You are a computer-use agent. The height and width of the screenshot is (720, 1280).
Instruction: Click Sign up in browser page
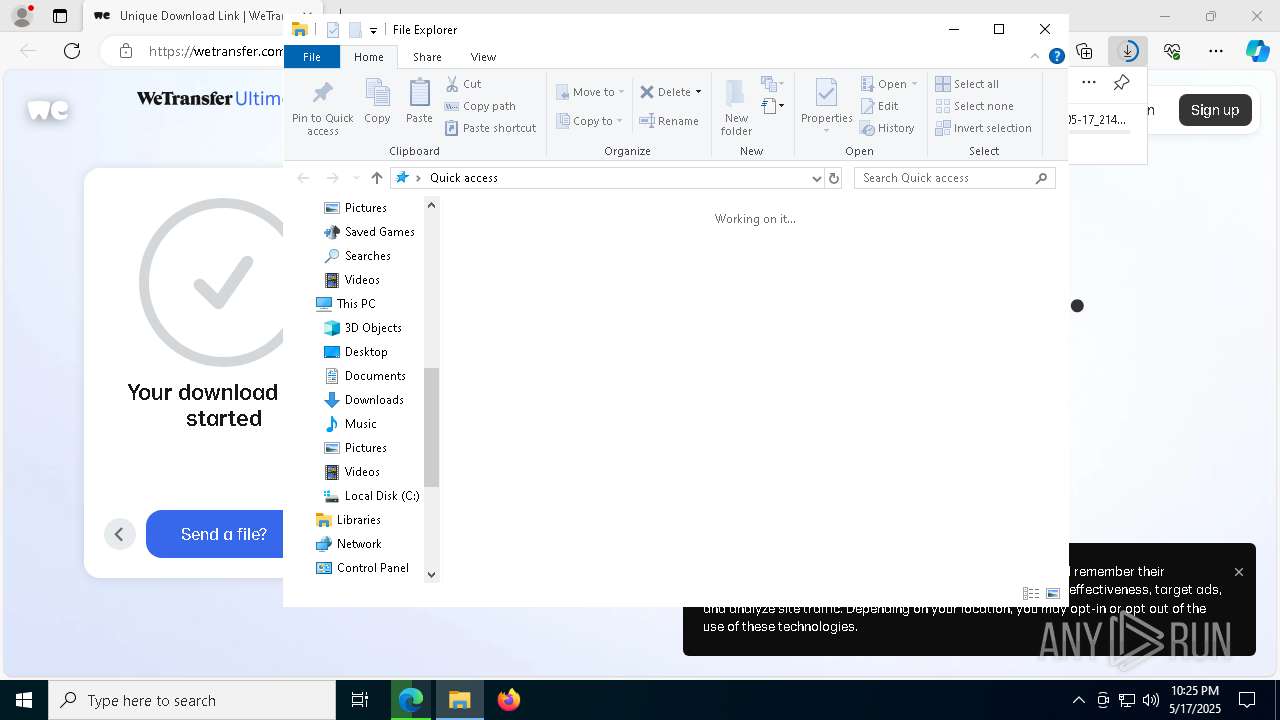click(1215, 110)
